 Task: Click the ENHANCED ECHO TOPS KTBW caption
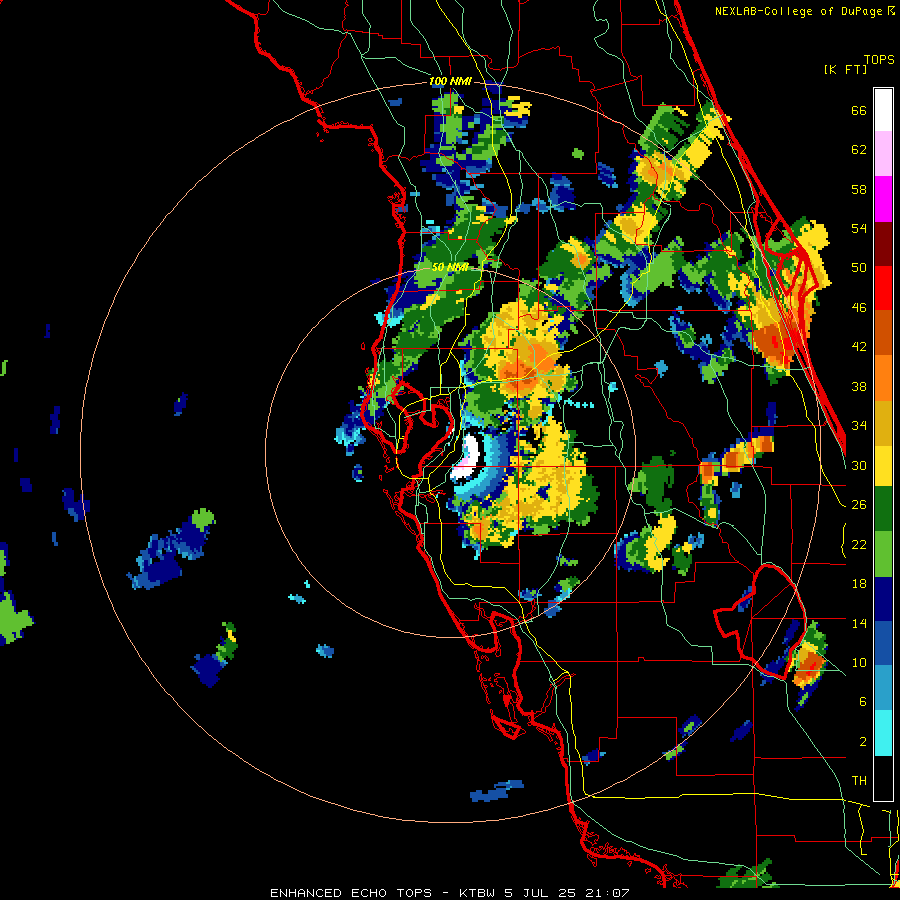[449, 893]
